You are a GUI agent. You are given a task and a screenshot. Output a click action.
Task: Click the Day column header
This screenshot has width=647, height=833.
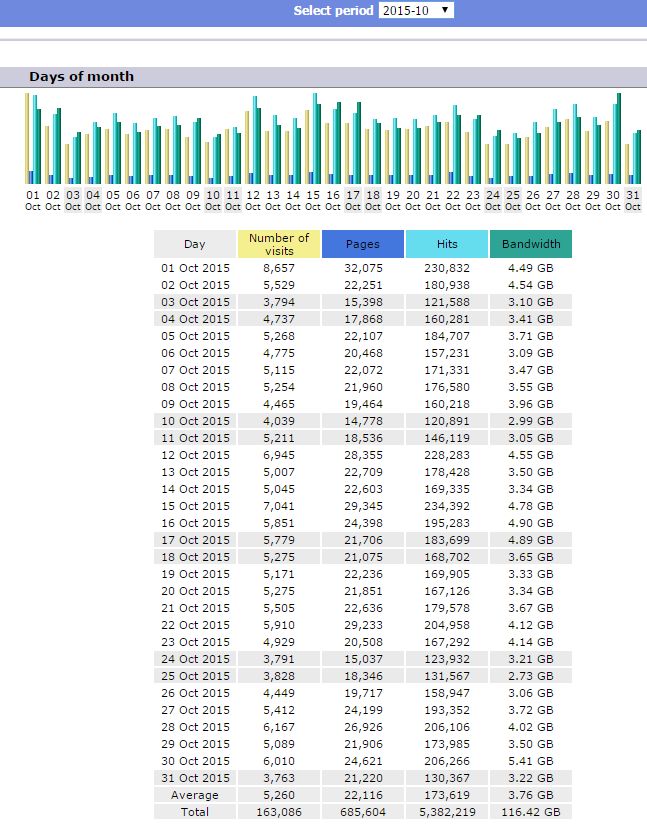[x=195, y=244]
